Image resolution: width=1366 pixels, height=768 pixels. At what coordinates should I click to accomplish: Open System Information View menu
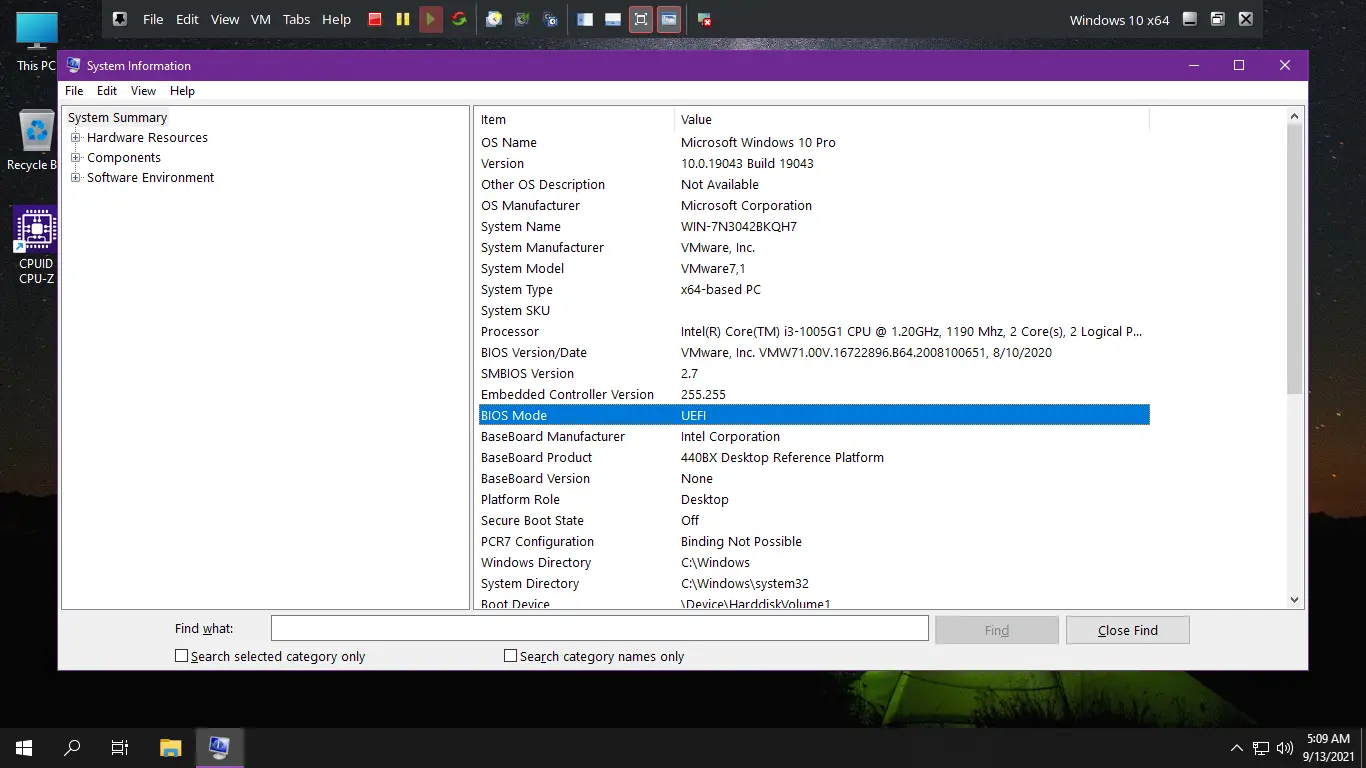[x=143, y=91]
